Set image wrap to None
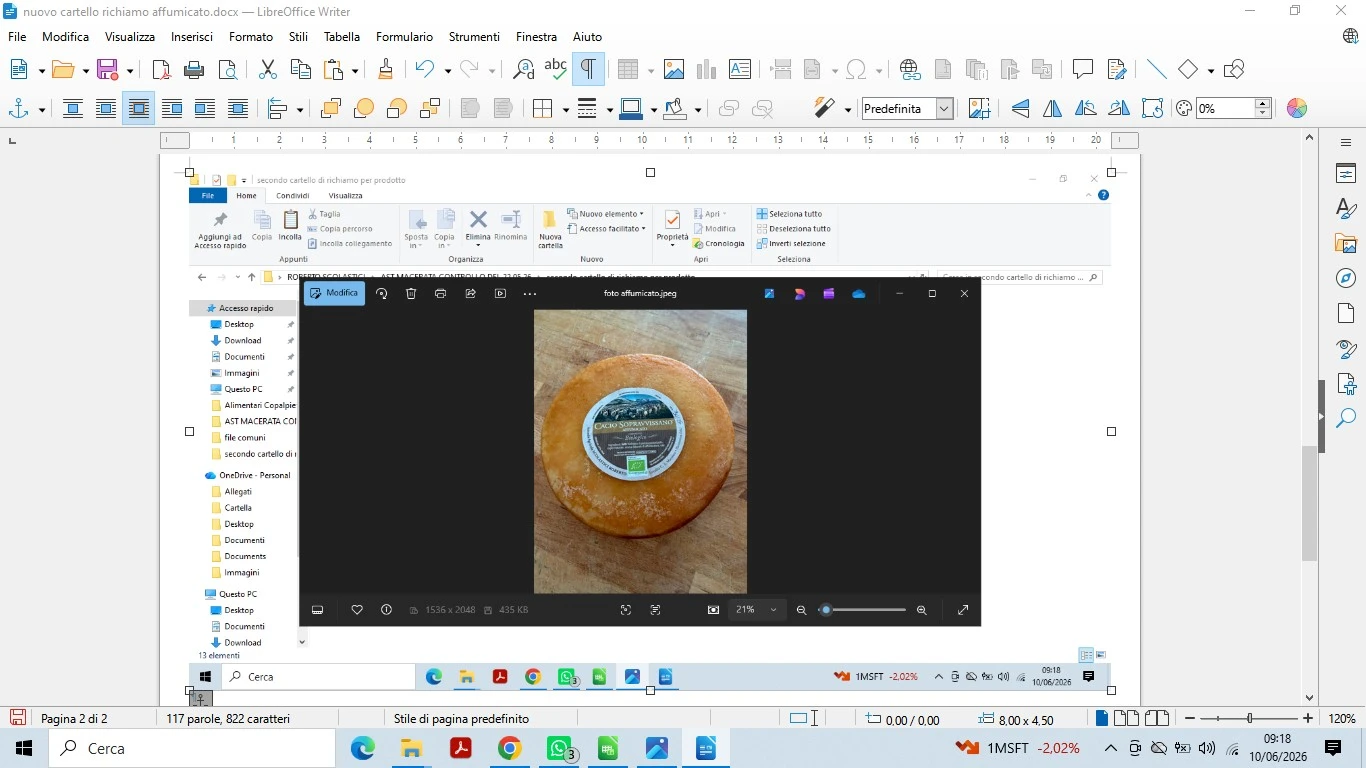 click(73, 108)
